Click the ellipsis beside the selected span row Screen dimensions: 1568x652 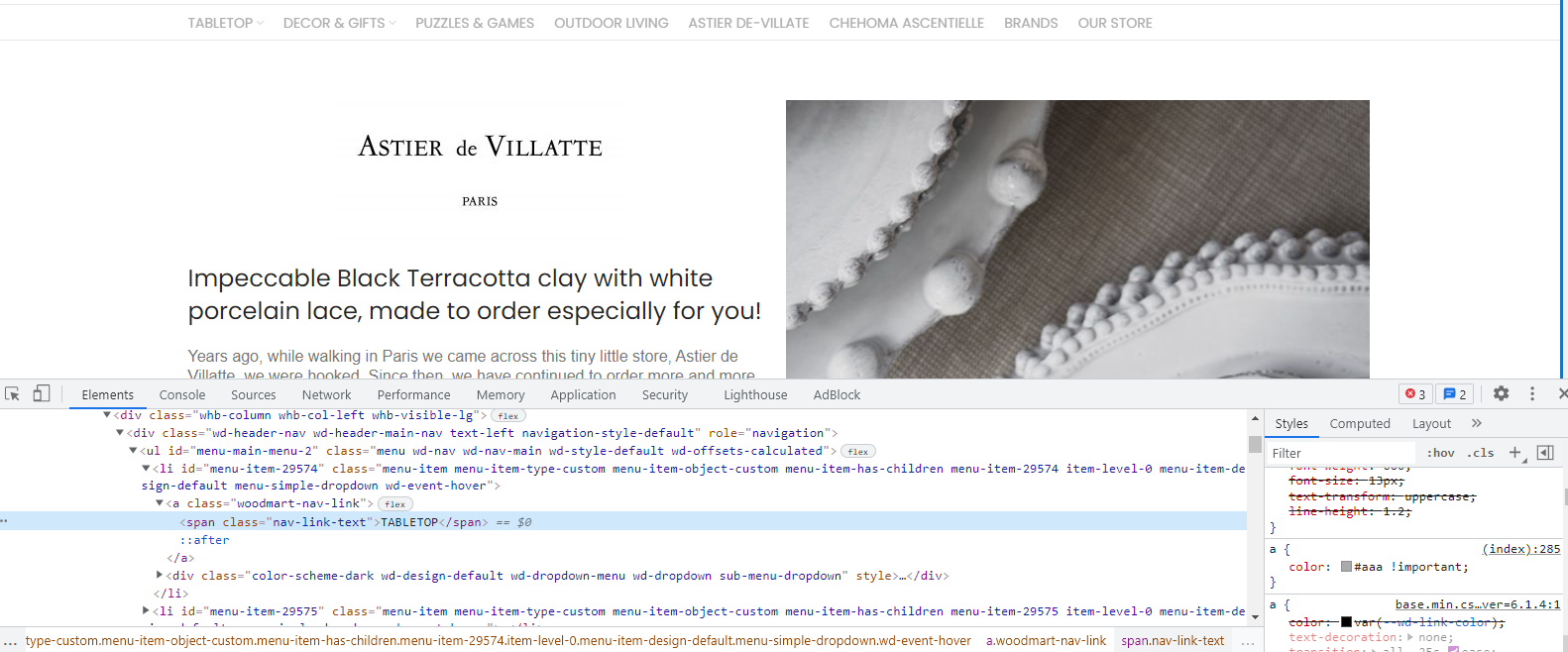coord(4,520)
